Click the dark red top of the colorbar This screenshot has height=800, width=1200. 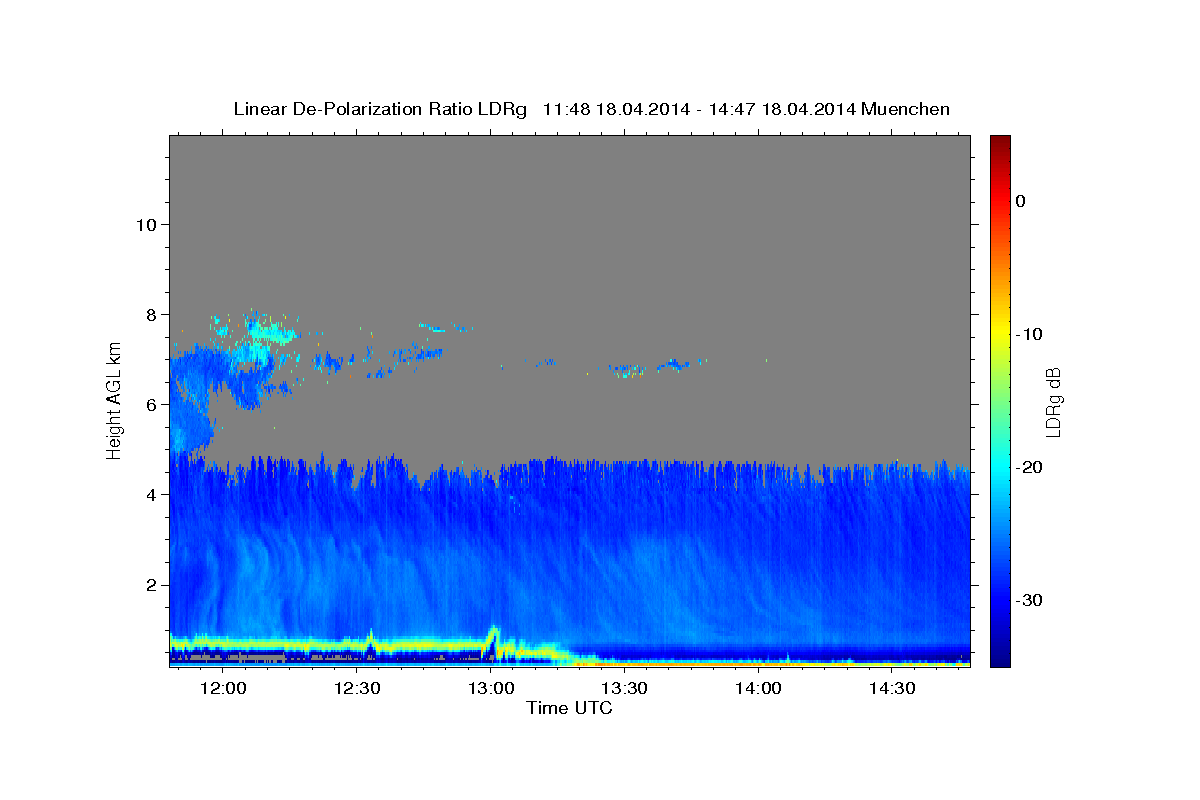pos(1000,143)
